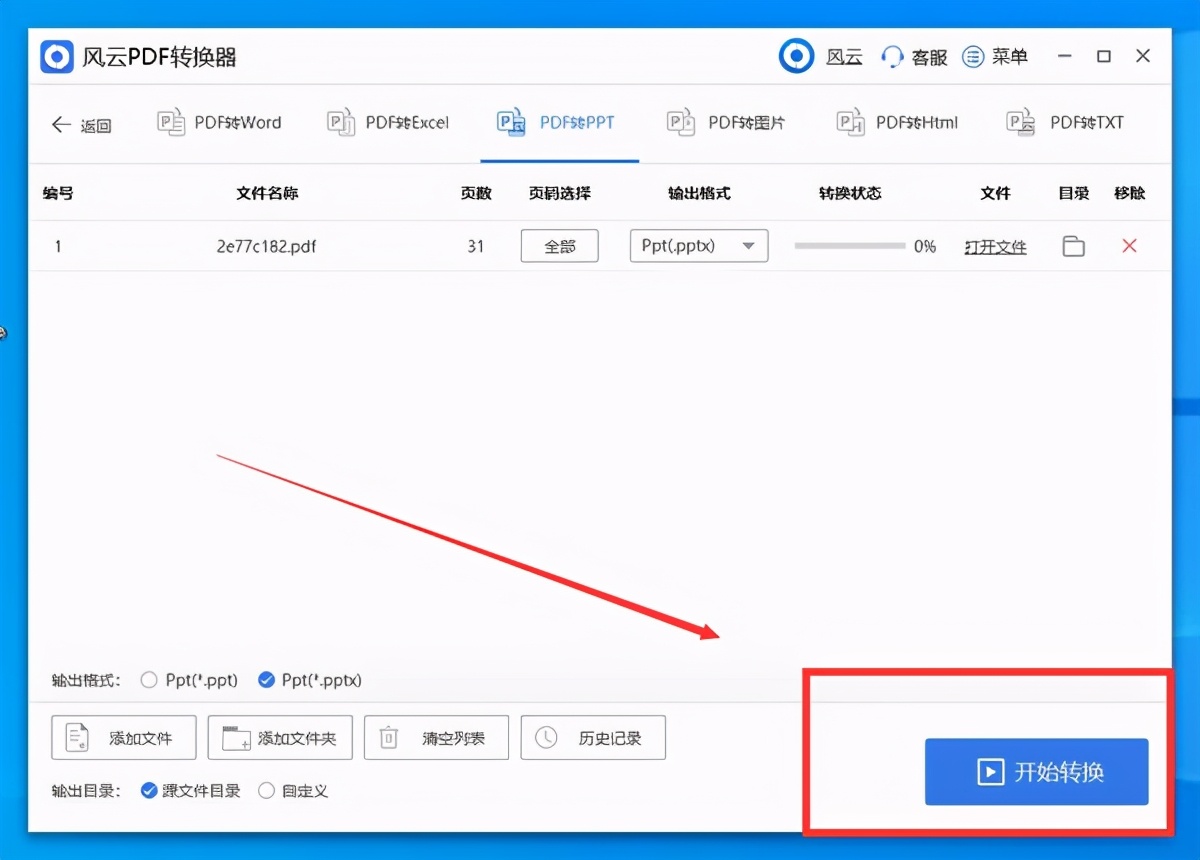Click the PDF转Html conversion icon
The image size is (1200, 860).
(850, 122)
